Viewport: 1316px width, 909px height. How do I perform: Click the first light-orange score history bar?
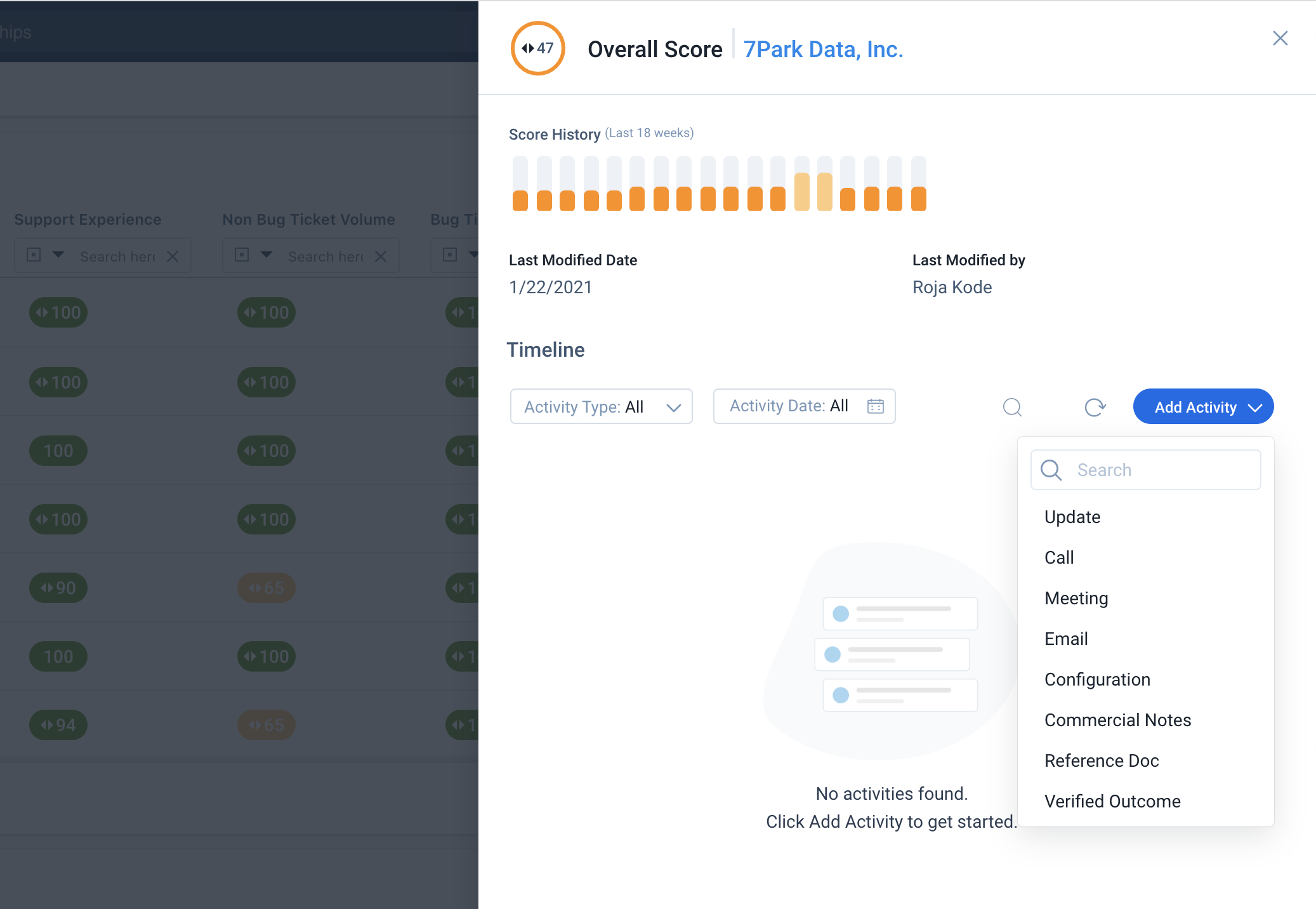click(x=802, y=183)
